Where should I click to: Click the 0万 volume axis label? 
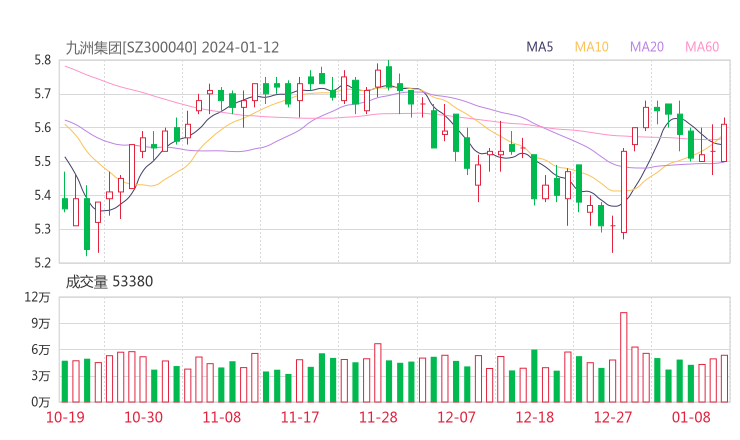pyautogui.click(x=41, y=402)
